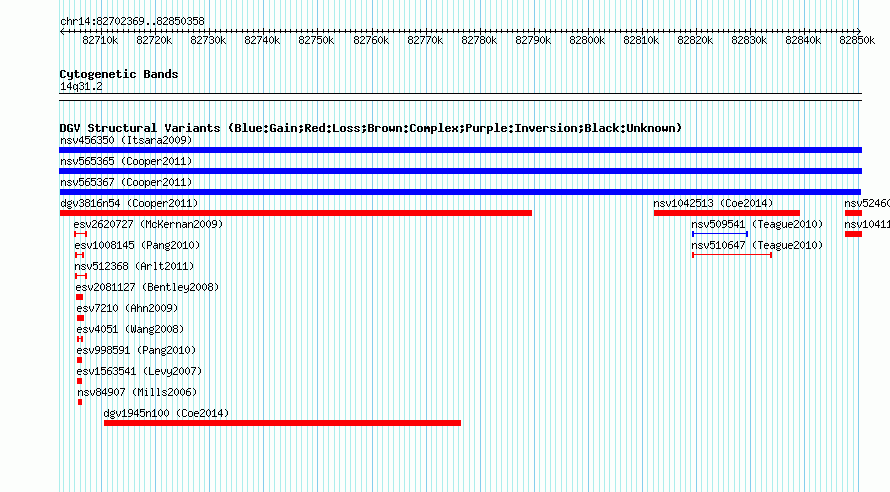
Task: Click the 82850k ruler tick label
Action: (x=857, y=40)
